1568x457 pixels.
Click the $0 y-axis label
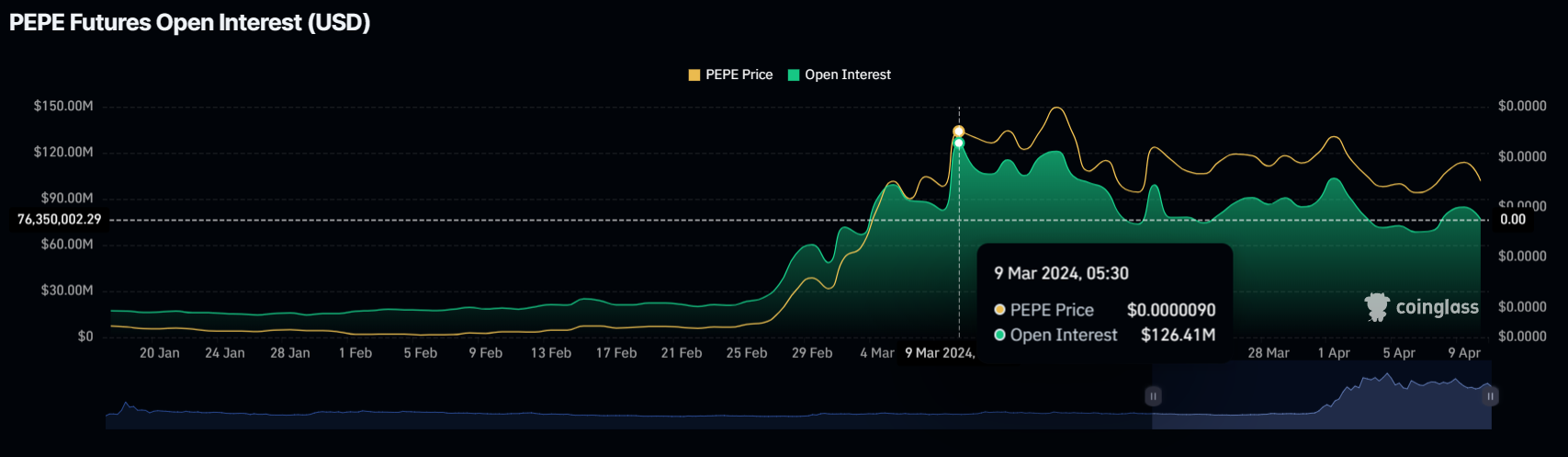pos(85,337)
